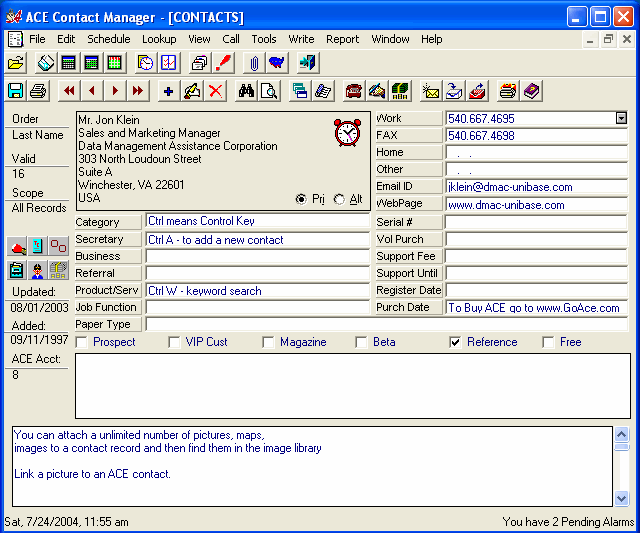
Task: Click the printer icon beside the save icon
Action: point(39,91)
